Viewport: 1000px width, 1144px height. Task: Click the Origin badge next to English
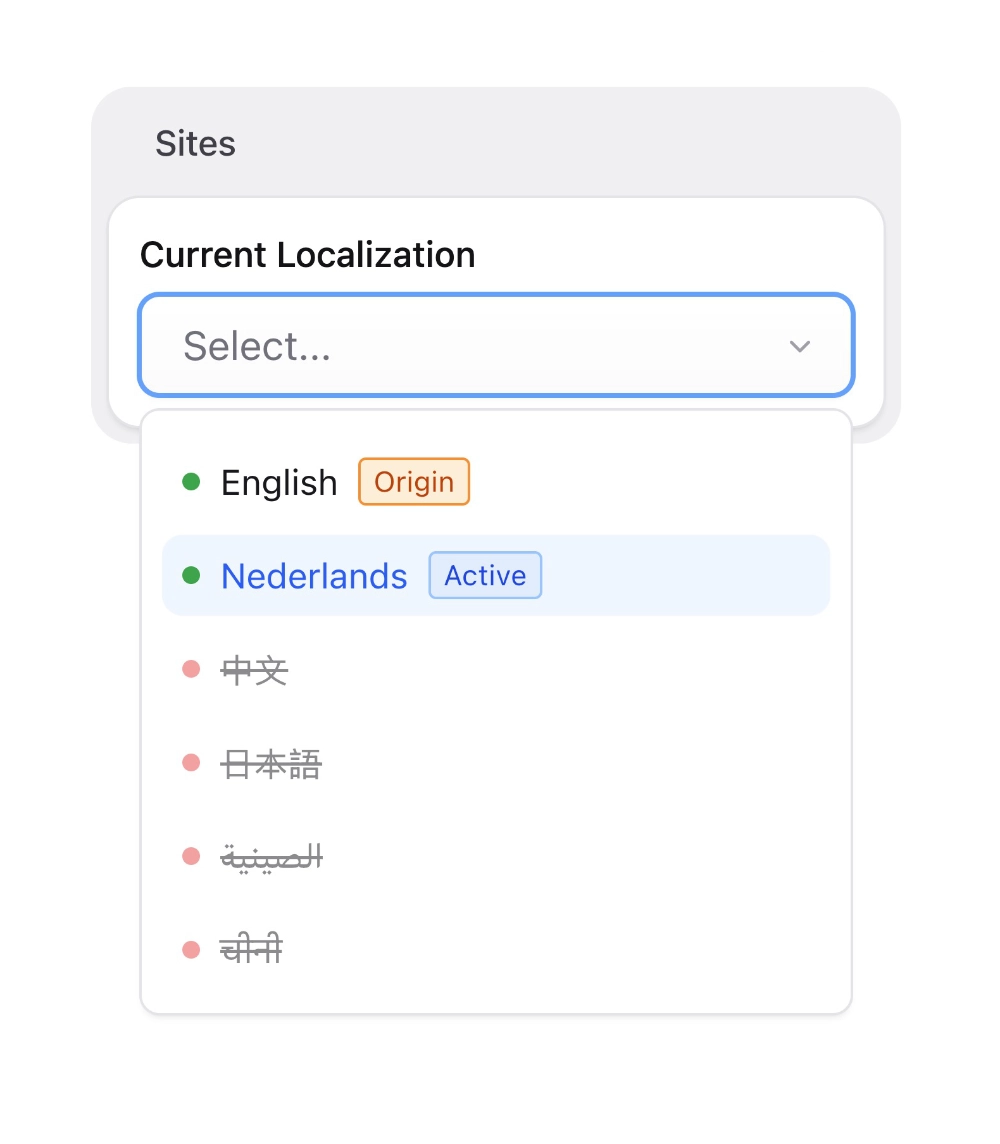click(413, 481)
